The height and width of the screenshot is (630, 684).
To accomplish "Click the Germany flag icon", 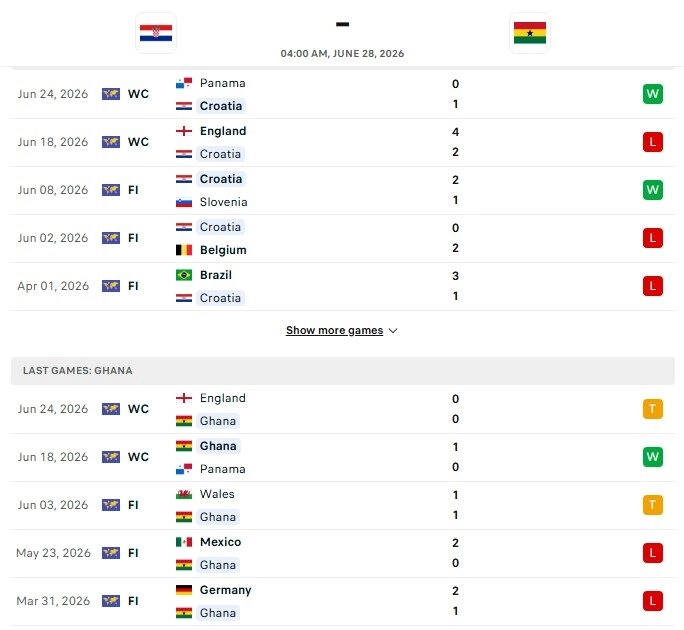I will 184,590.
